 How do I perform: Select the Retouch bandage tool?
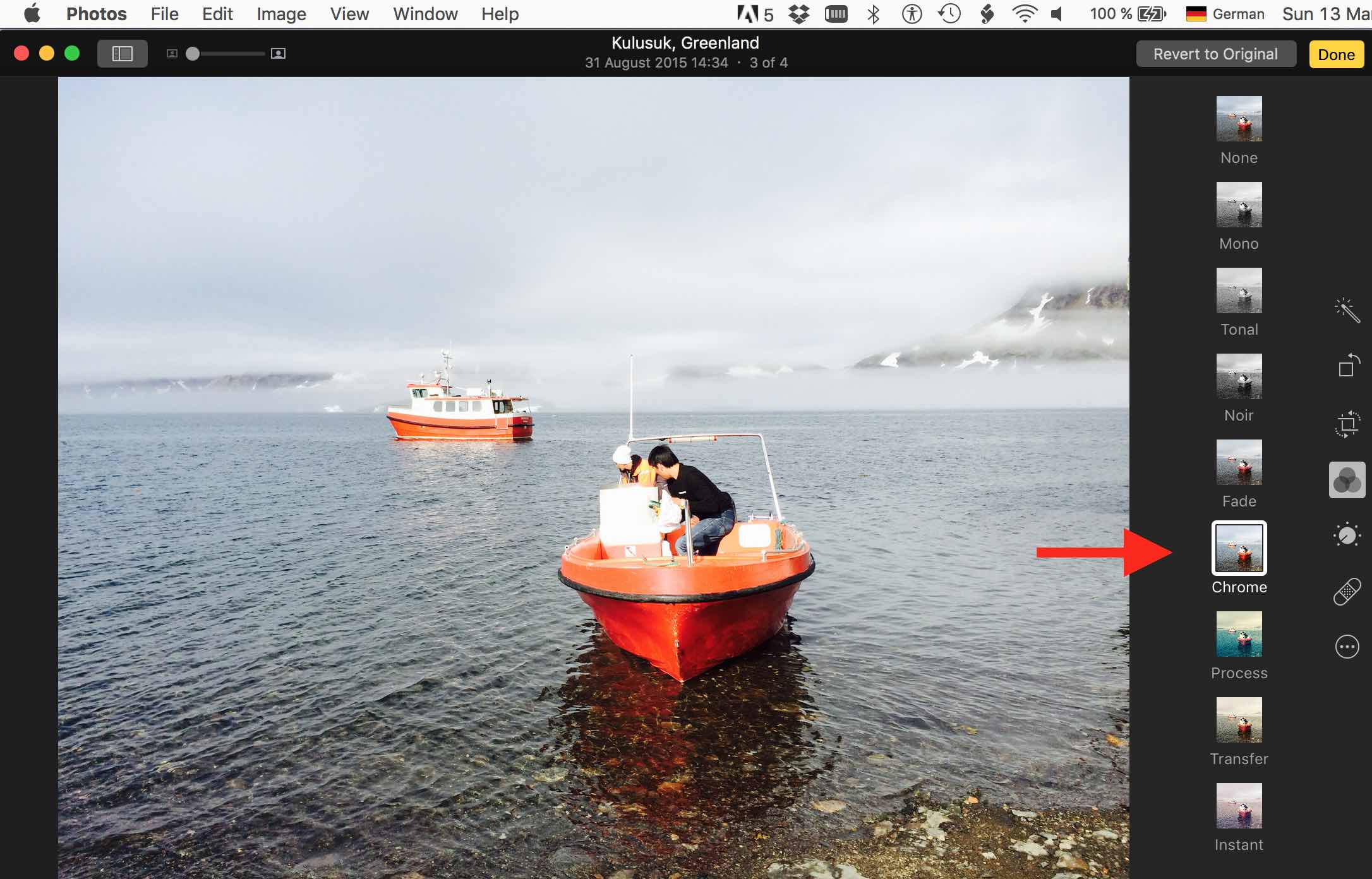tap(1347, 592)
